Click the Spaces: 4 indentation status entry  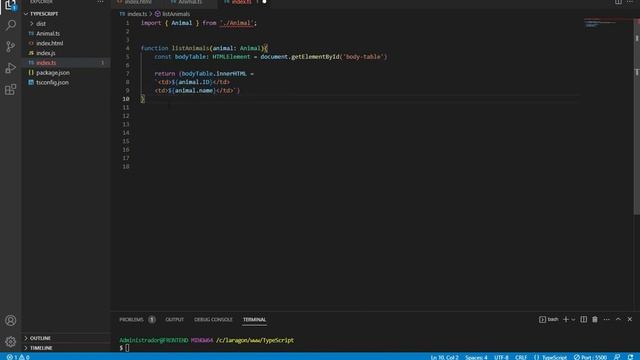(x=476, y=357)
